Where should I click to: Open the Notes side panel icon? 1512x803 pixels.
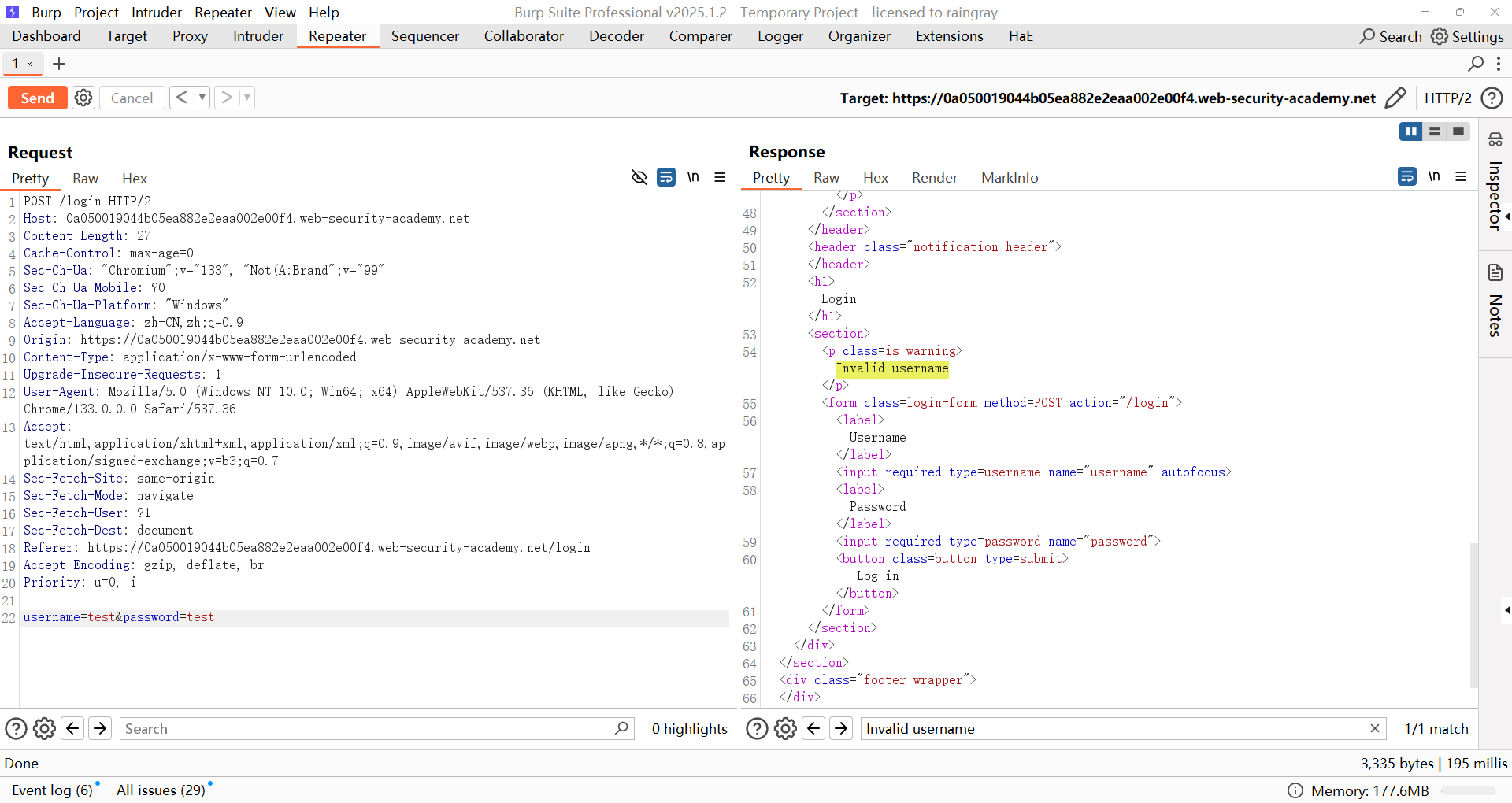(x=1495, y=273)
